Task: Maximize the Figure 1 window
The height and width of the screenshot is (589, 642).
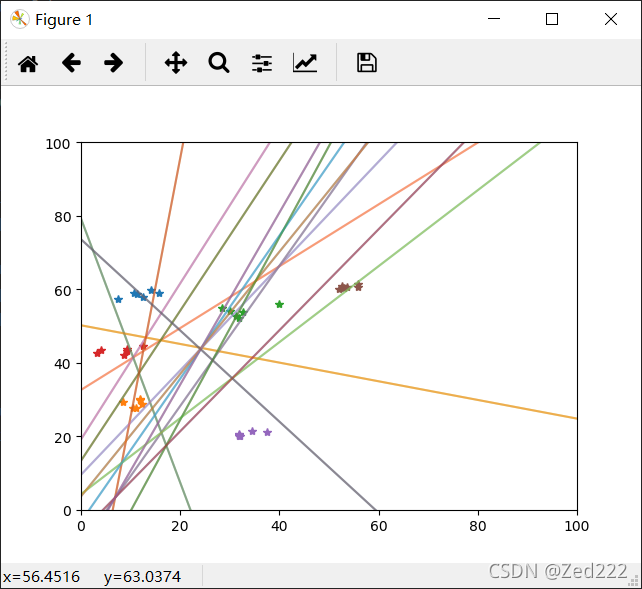Action: (552, 19)
